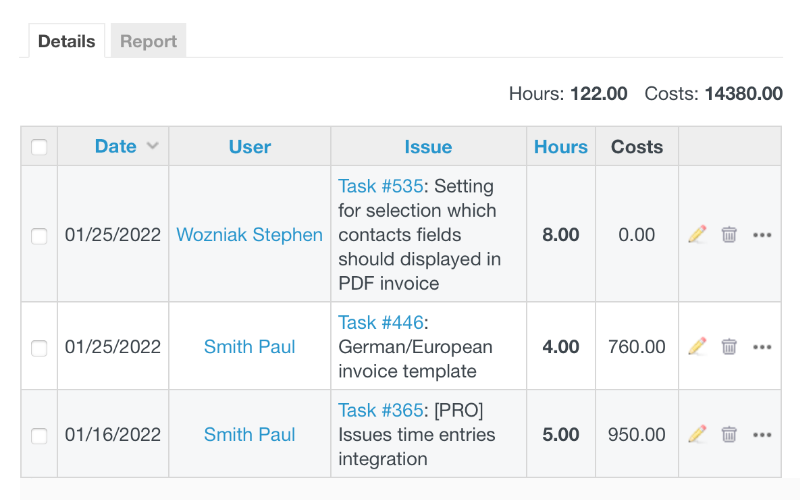Delete the Task #535 time entry
This screenshot has height=500, width=800.
[729, 235]
